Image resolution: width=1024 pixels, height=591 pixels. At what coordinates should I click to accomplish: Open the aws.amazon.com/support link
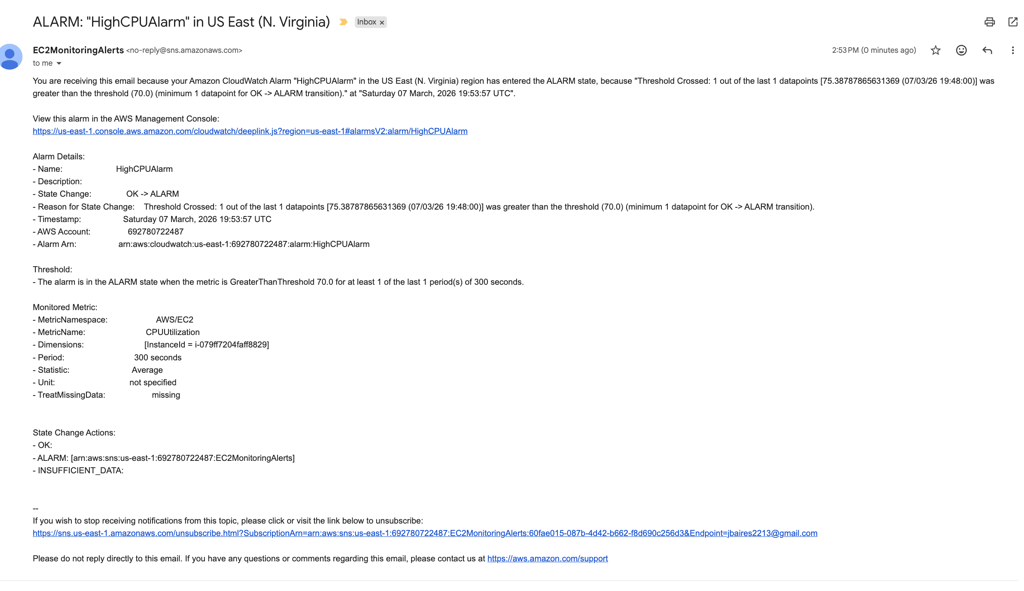point(547,559)
